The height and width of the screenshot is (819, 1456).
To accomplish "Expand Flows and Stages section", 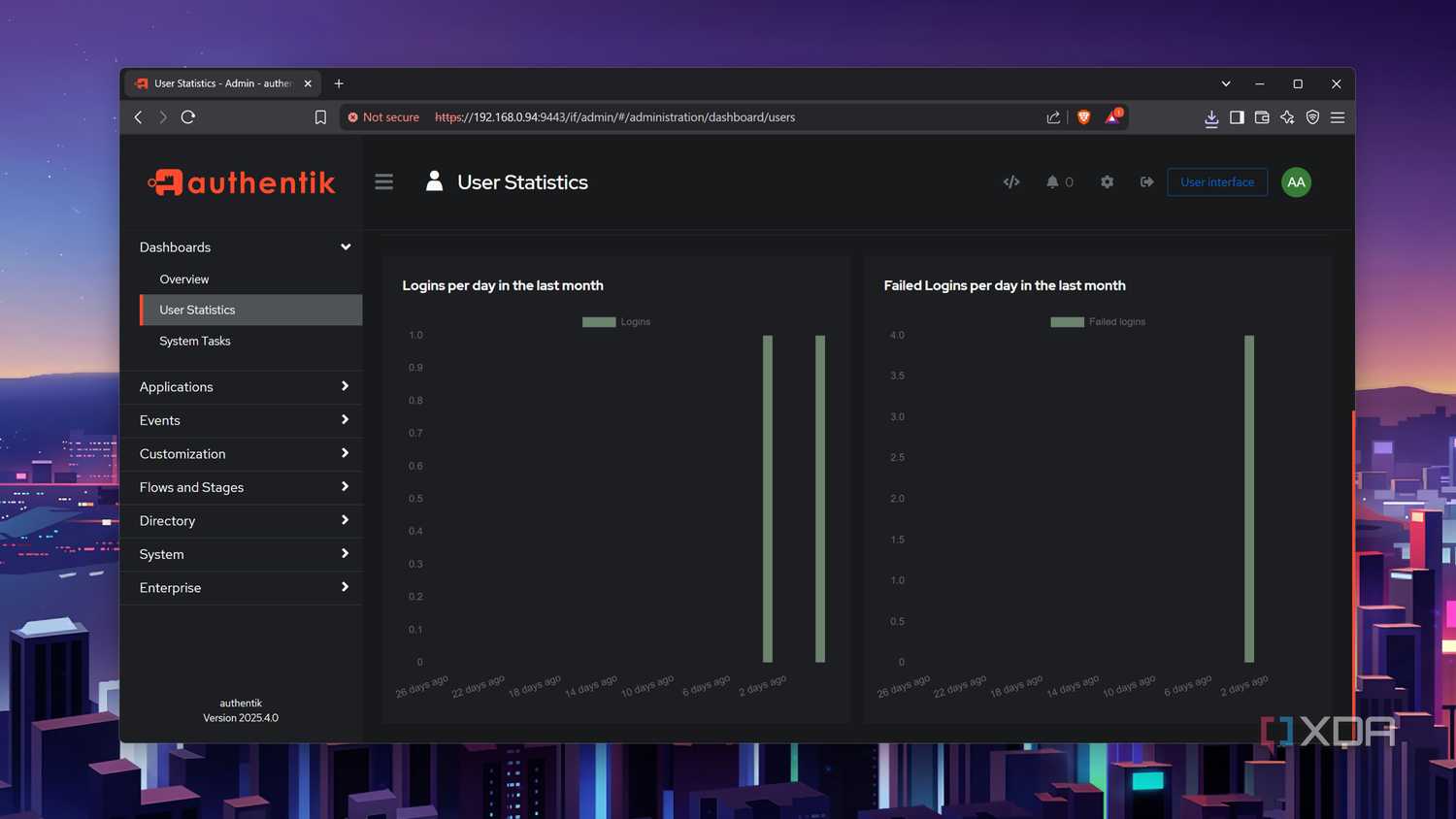I will click(242, 487).
